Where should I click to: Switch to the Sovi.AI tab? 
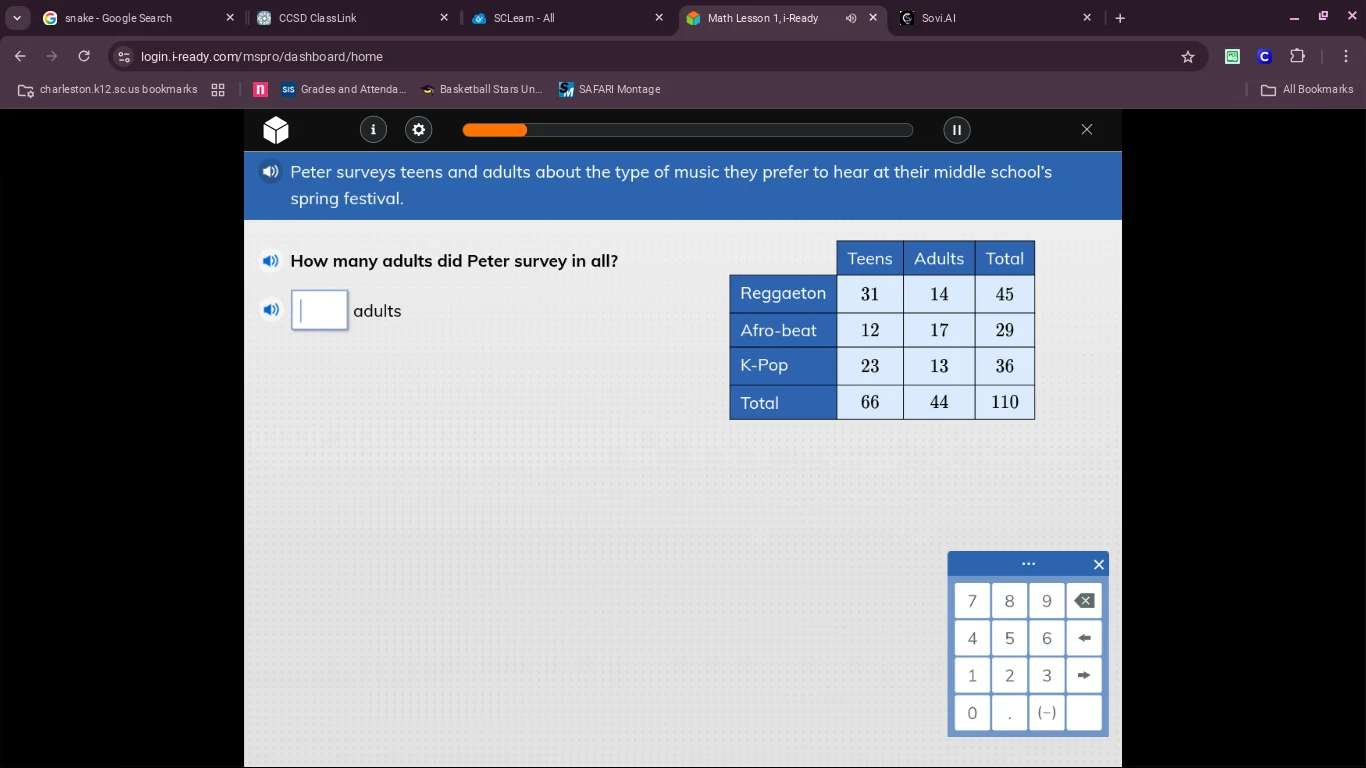990,18
